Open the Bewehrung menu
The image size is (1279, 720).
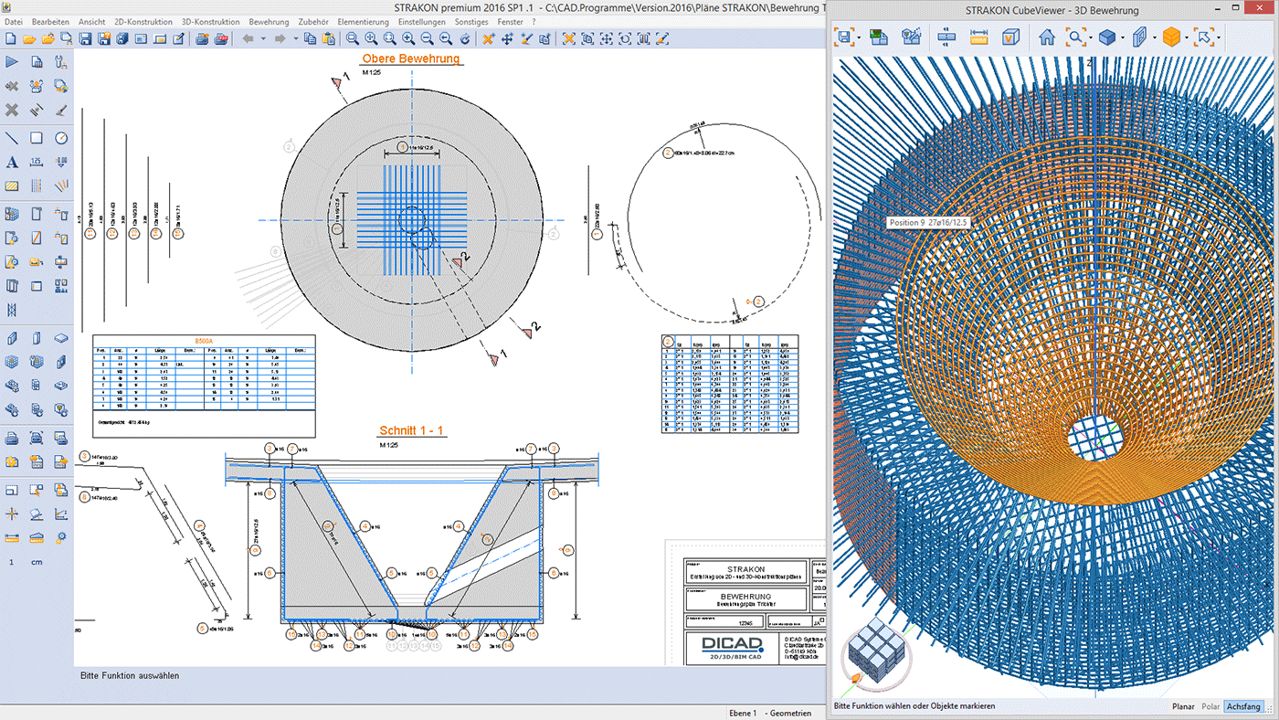click(268, 21)
